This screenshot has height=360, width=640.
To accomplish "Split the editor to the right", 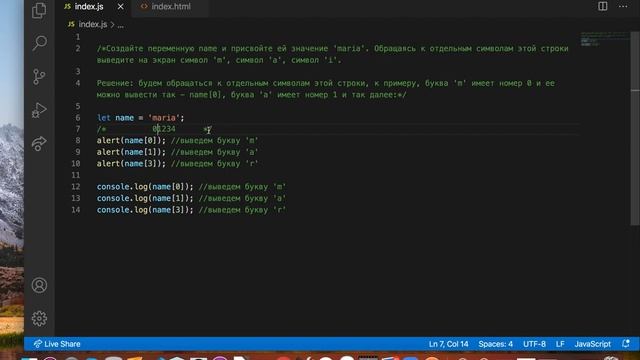I will tap(602, 6).
